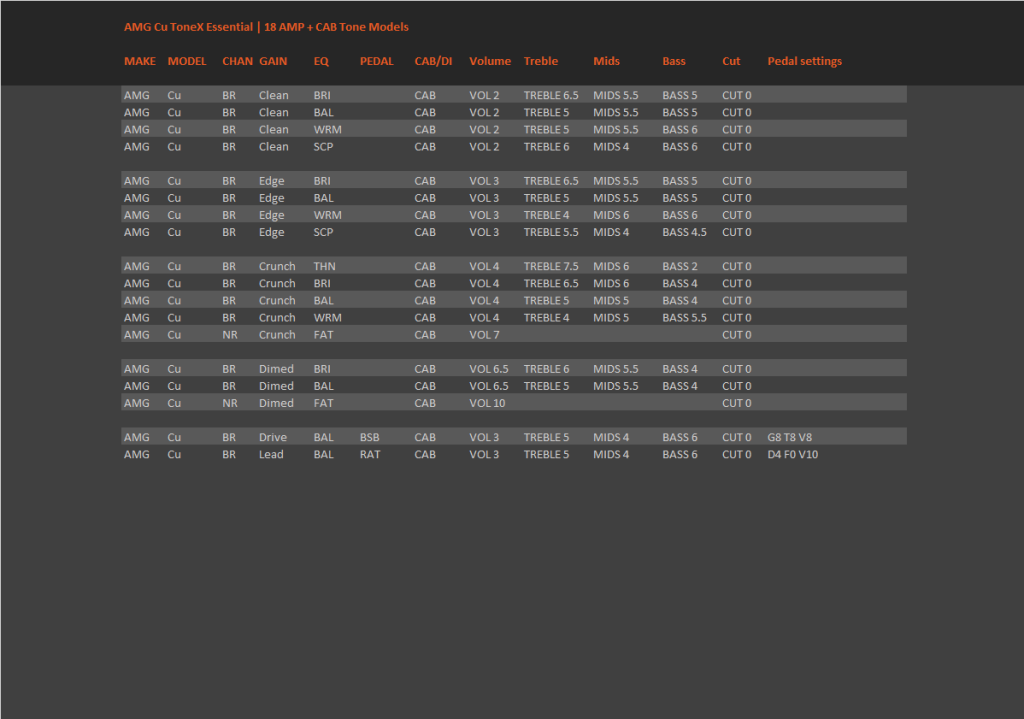Click NR in the Crunch FAT row
Screen dimensions: 1024x719
click(x=230, y=334)
